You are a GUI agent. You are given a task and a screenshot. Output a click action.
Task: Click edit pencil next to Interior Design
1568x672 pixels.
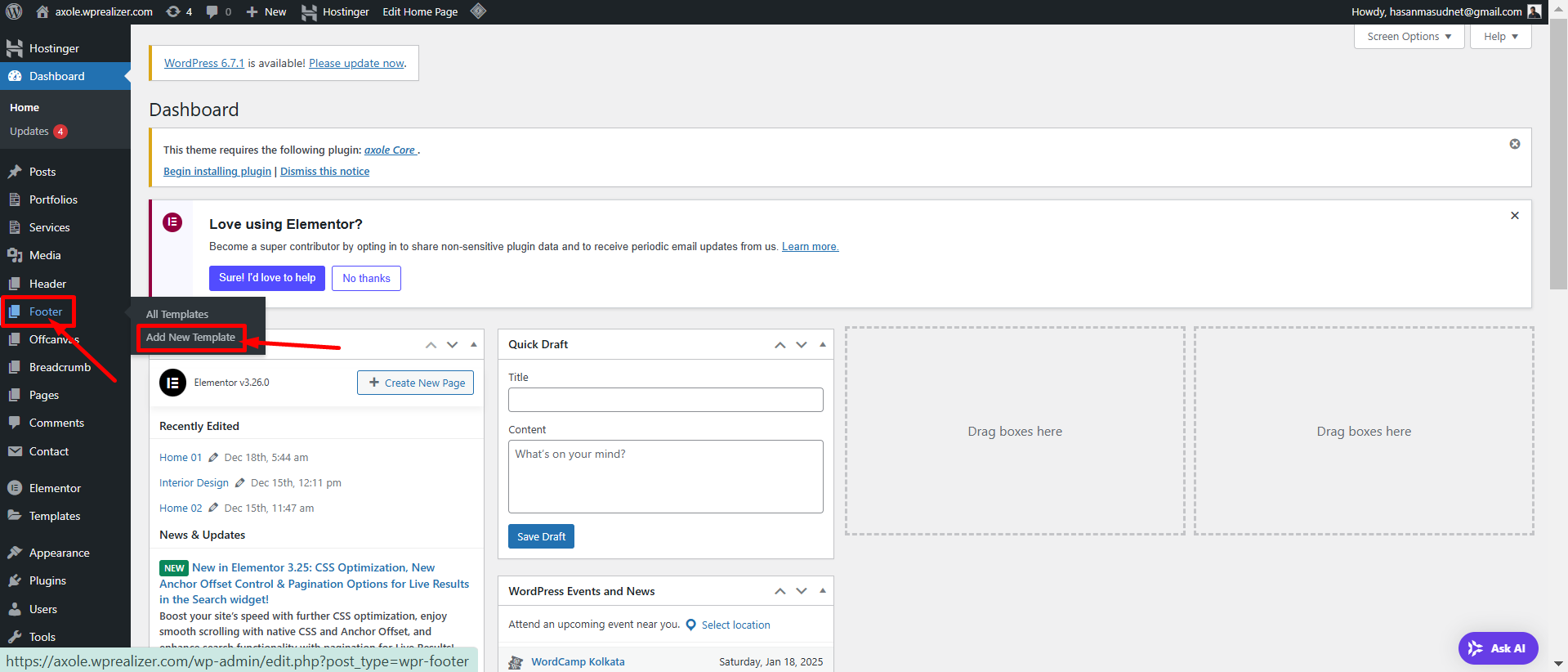pos(240,482)
